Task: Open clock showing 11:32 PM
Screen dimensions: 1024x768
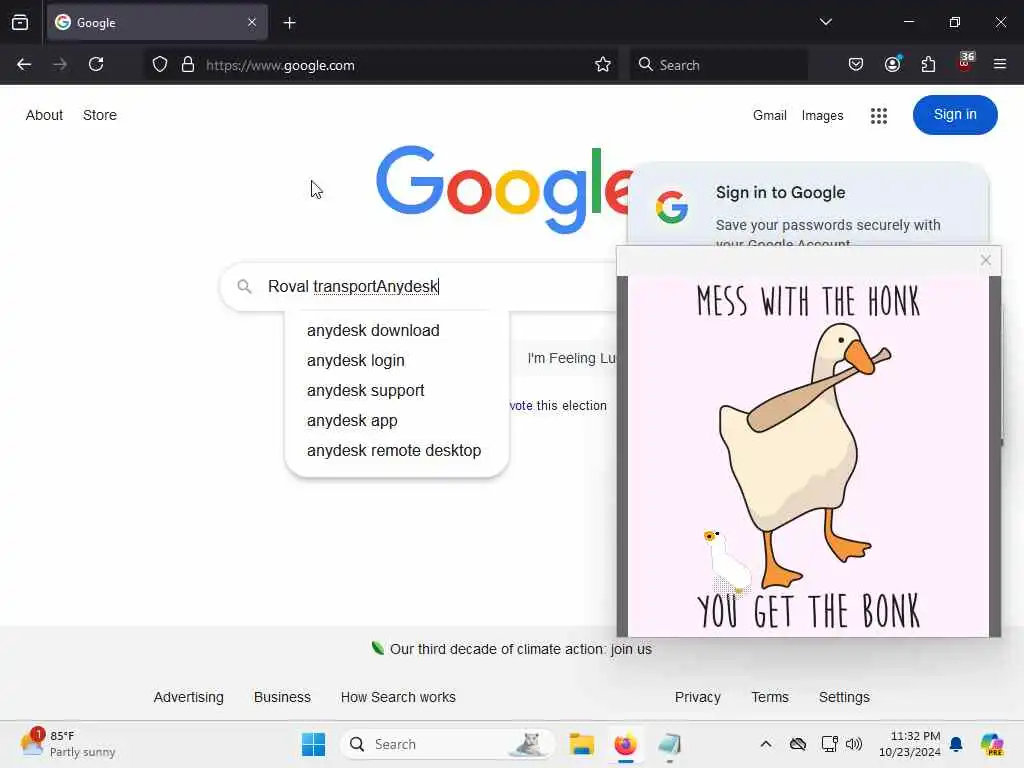Action: coord(910,744)
